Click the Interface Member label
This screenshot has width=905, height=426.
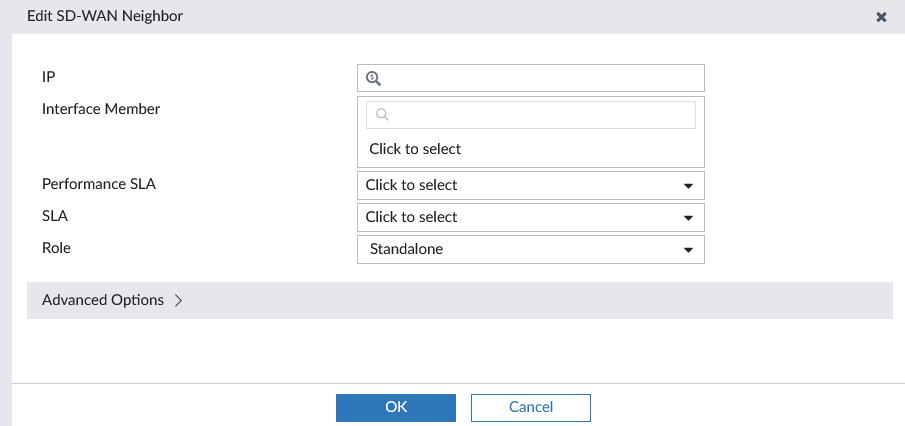tap(101, 109)
